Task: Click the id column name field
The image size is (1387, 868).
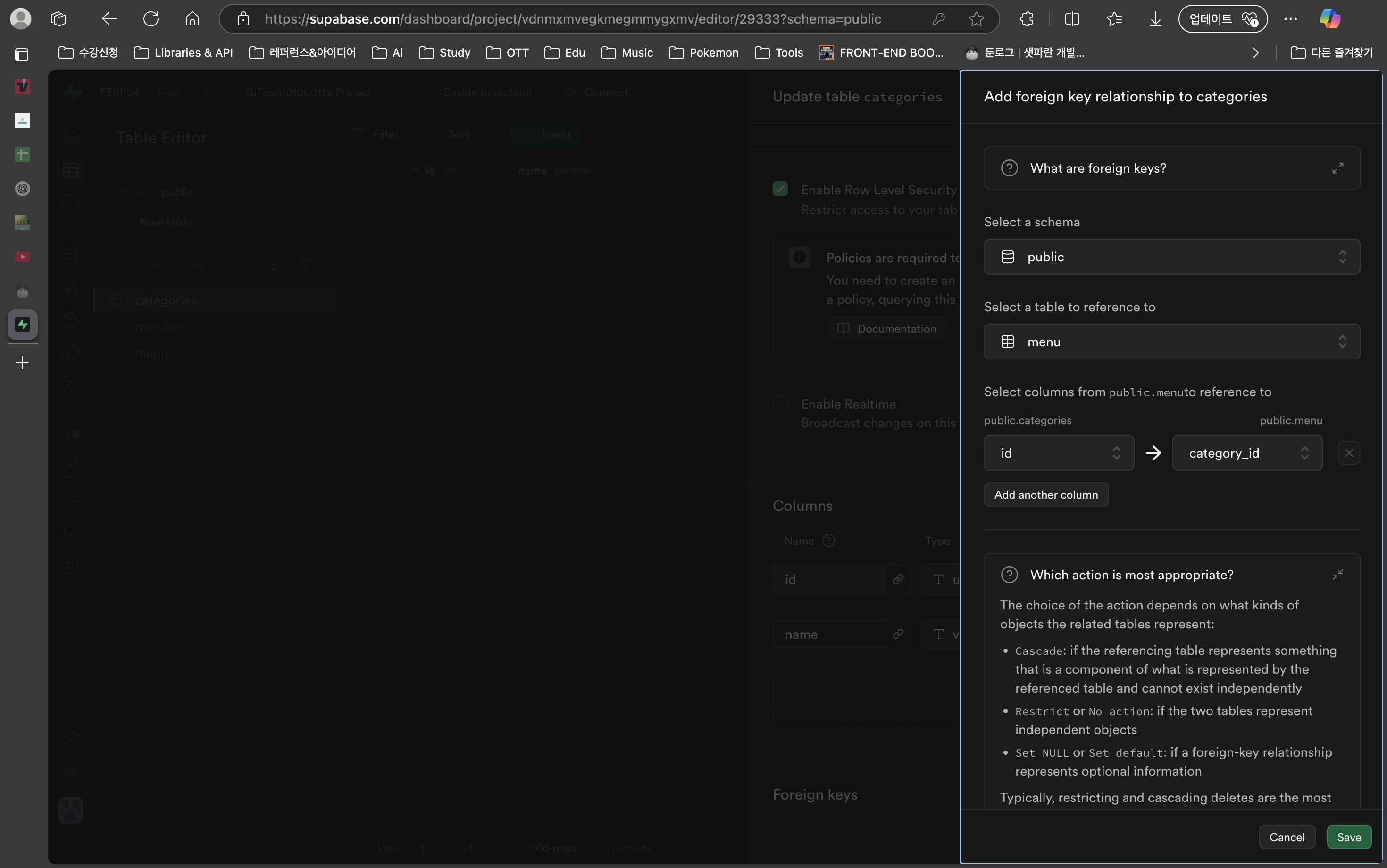Action: (x=828, y=579)
